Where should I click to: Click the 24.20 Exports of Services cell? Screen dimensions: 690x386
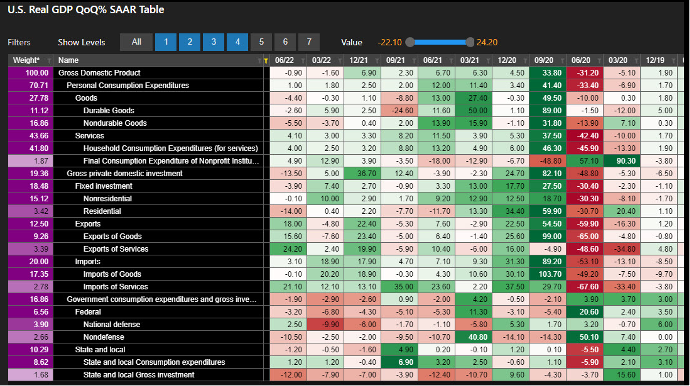tap(288, 249)
